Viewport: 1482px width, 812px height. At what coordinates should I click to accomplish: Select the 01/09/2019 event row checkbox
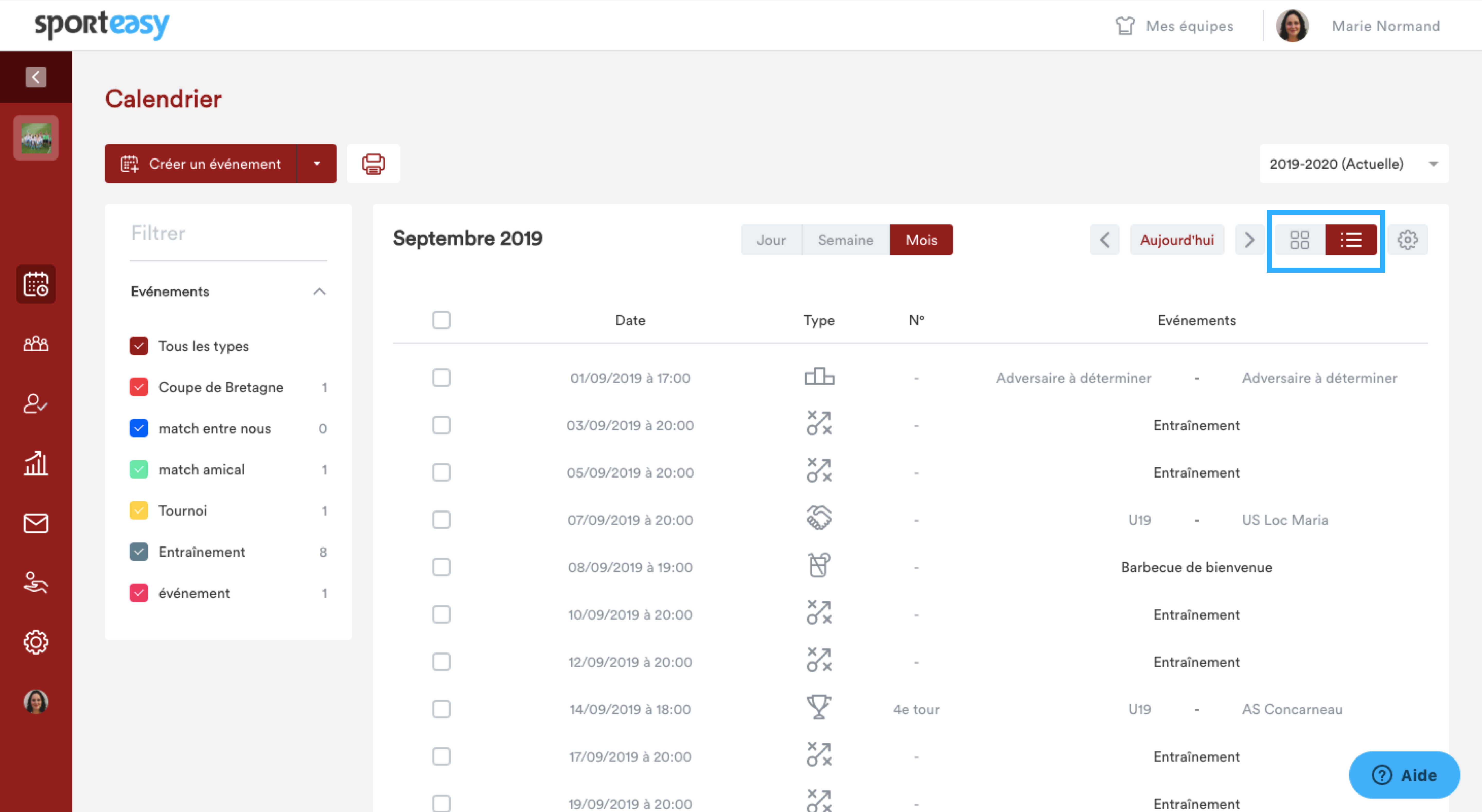pos(441,377)
